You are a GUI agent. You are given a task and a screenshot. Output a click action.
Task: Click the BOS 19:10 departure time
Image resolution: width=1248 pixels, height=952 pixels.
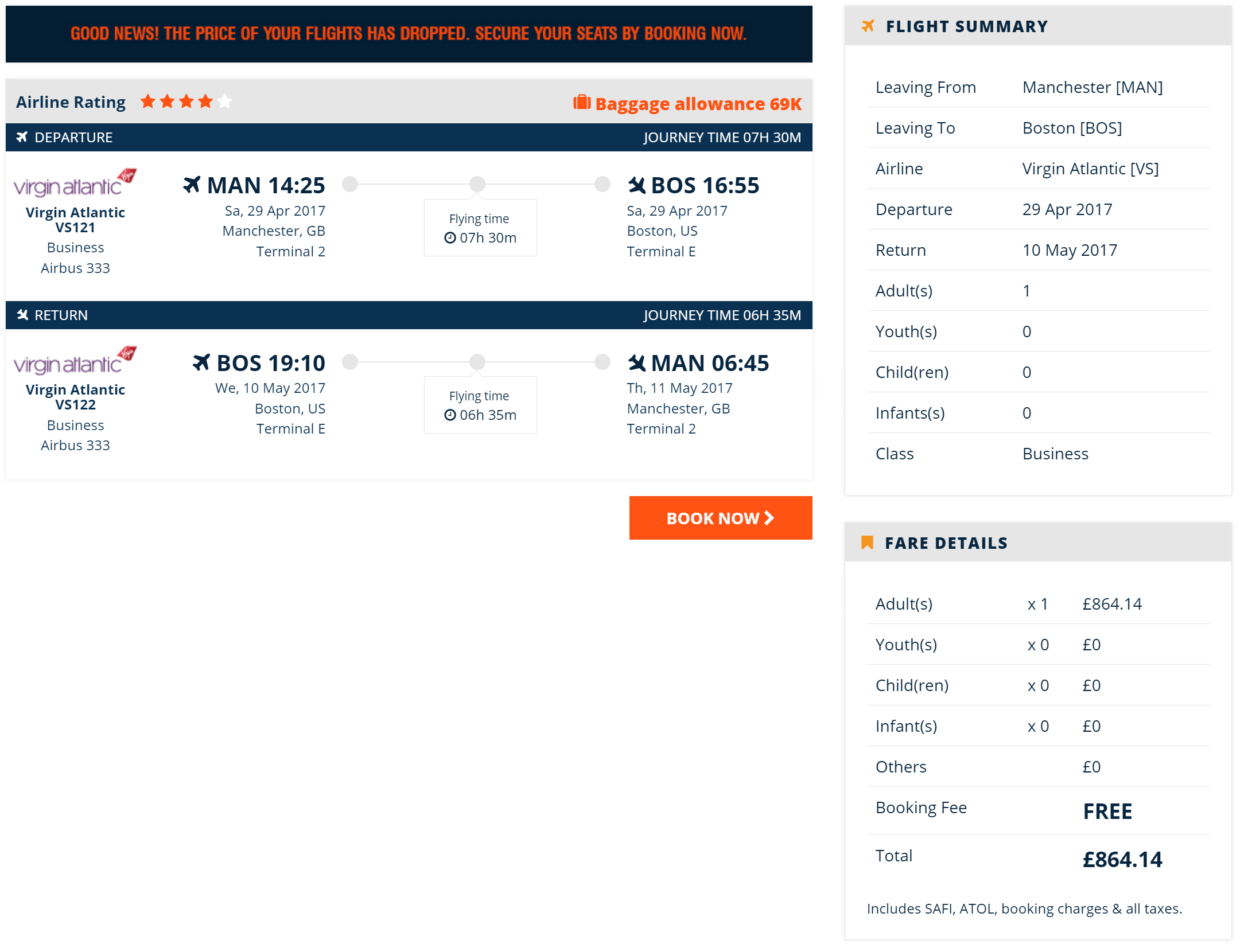pos(271,363)
